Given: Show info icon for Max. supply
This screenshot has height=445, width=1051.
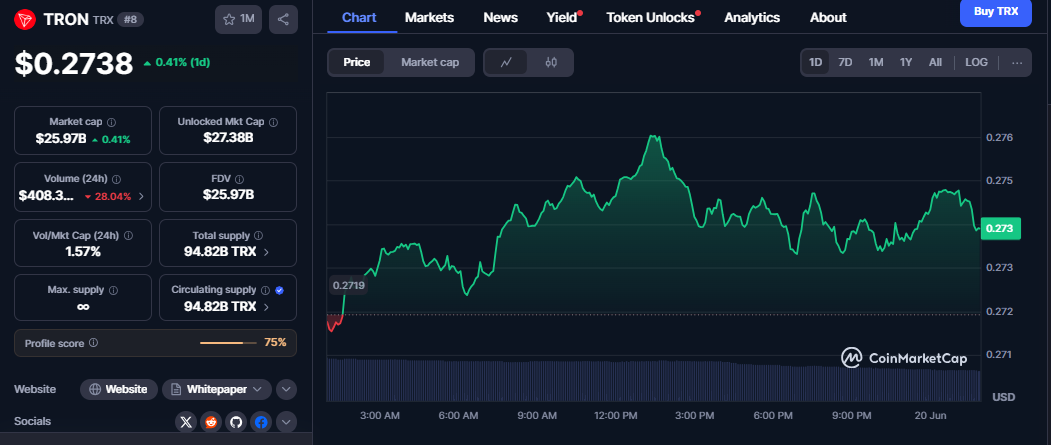Looking at the screenshot, I should click(x=113, y=290).
